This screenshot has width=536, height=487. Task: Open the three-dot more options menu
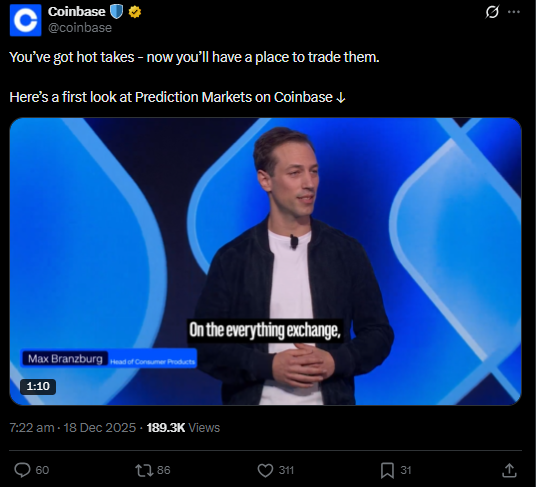tap(514, 12)
